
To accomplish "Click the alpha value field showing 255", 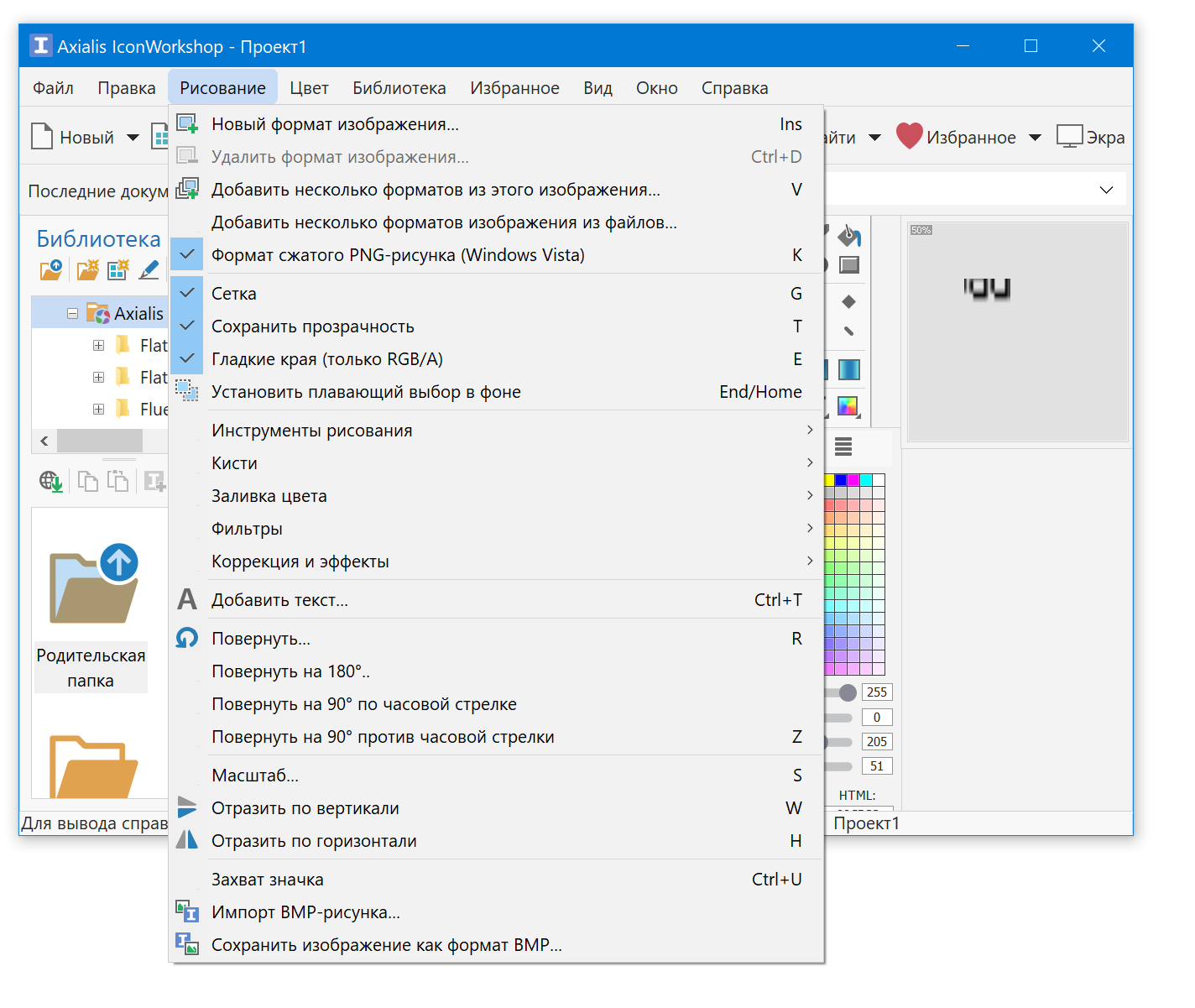I will point(876,692).
